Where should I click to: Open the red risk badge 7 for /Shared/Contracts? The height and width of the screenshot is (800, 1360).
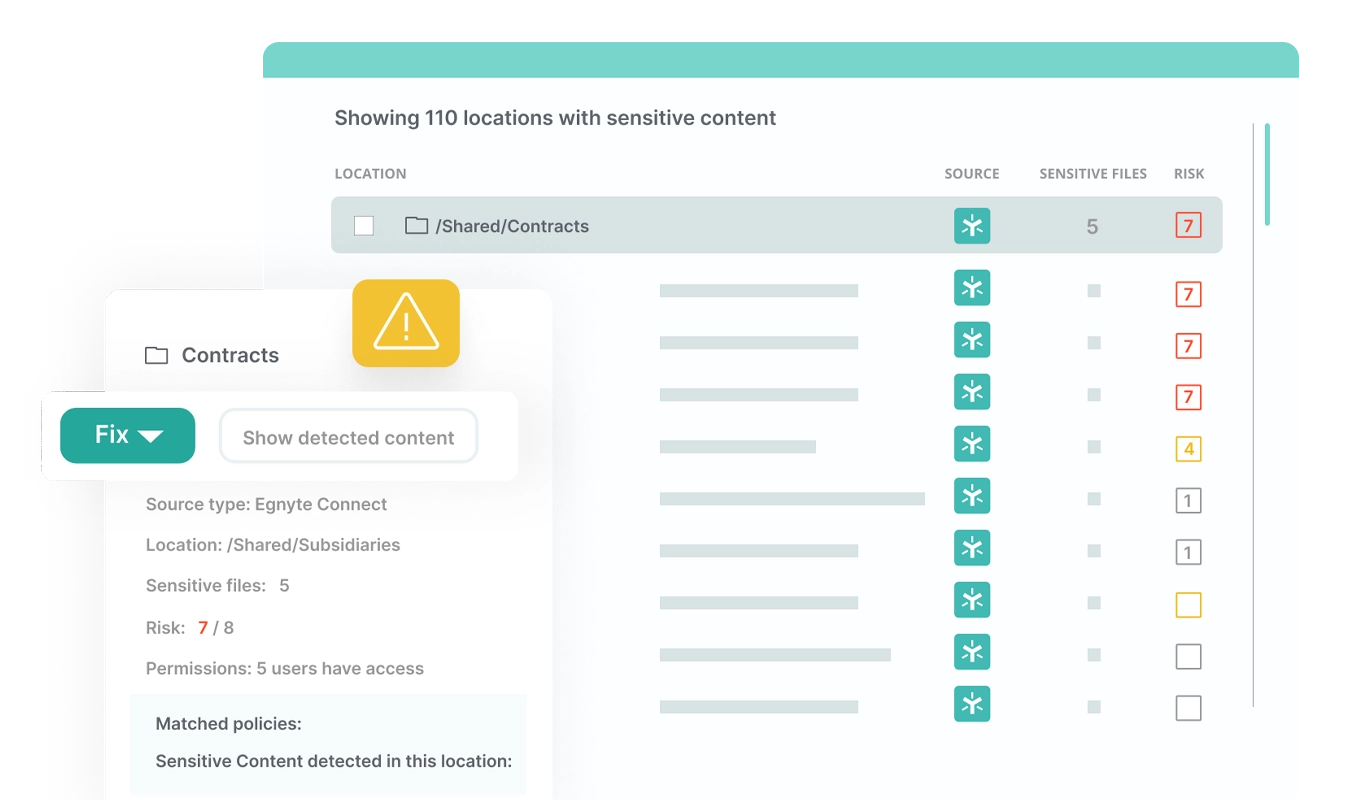point(1188,225)
